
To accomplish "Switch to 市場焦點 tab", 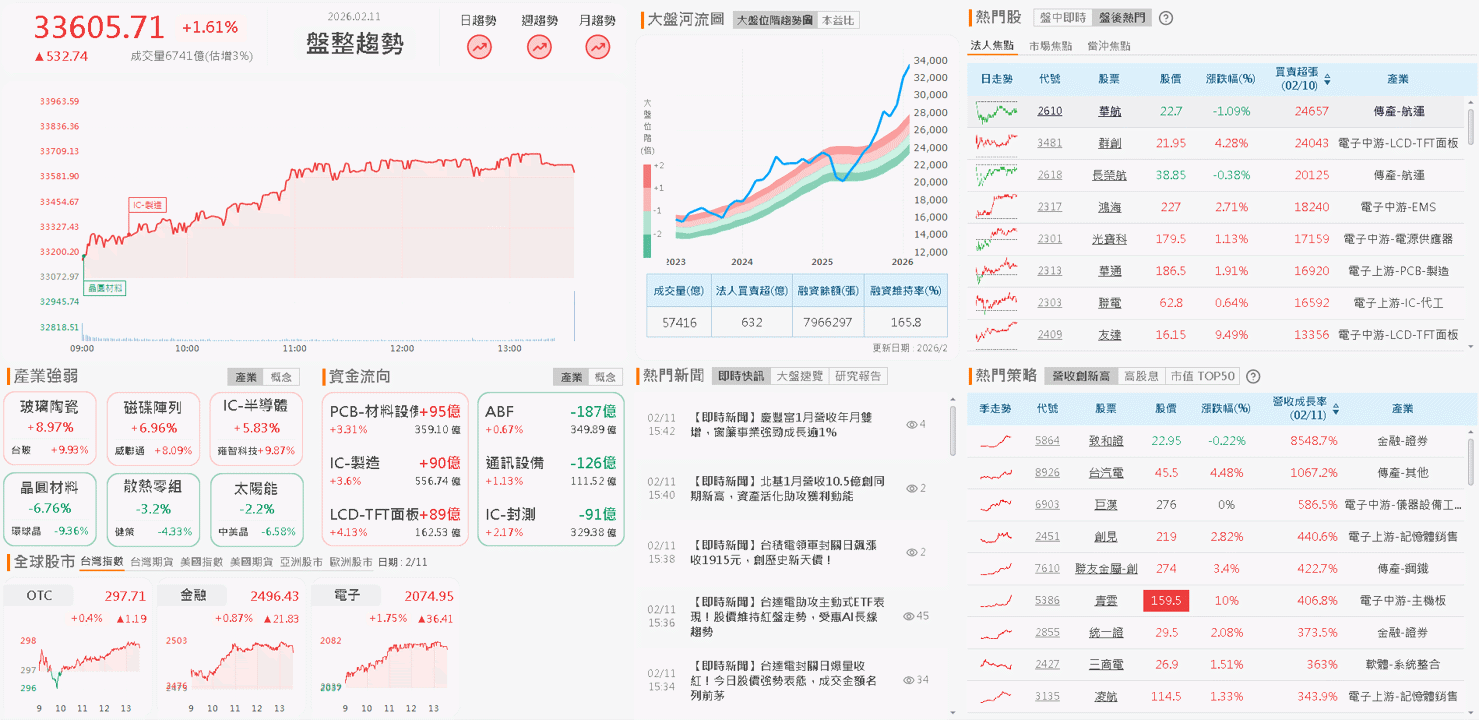I will point(1050,46).
